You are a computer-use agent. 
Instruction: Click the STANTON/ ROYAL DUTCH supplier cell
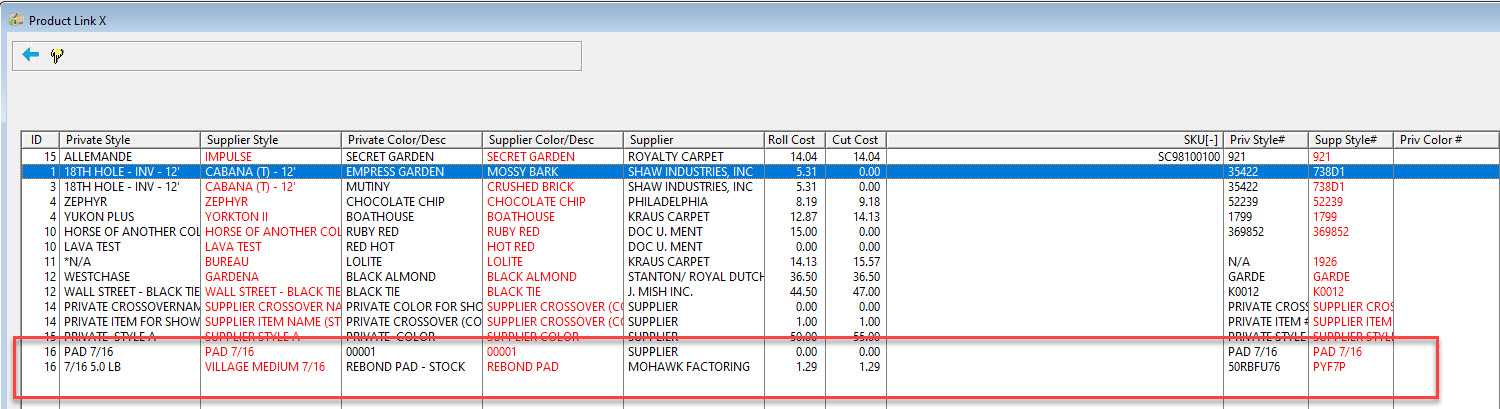(694, 277)
